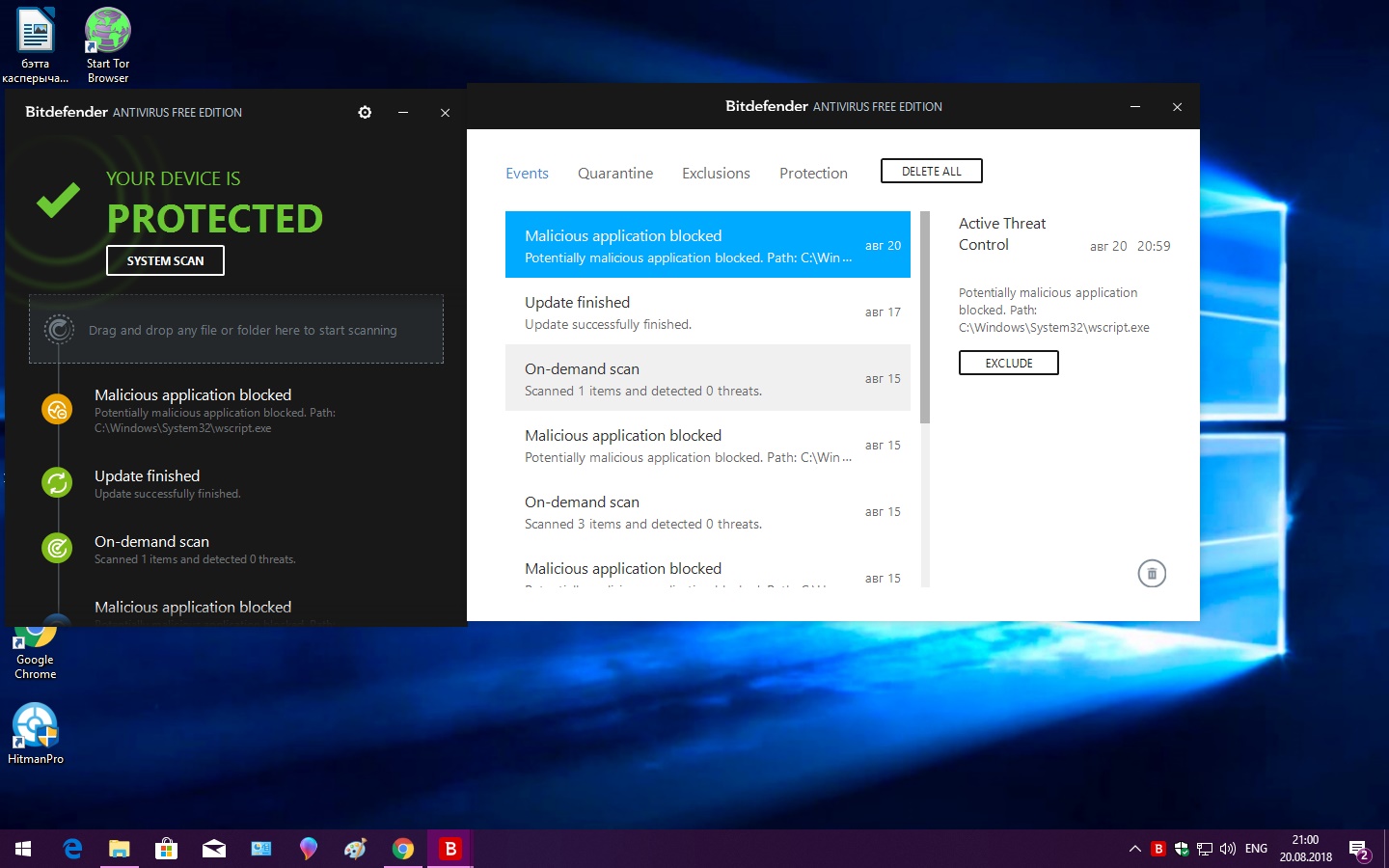Open the Action Center notifications icon
The height and width of the screenshot is (868, 1389).
click(x=1360, y=851)
